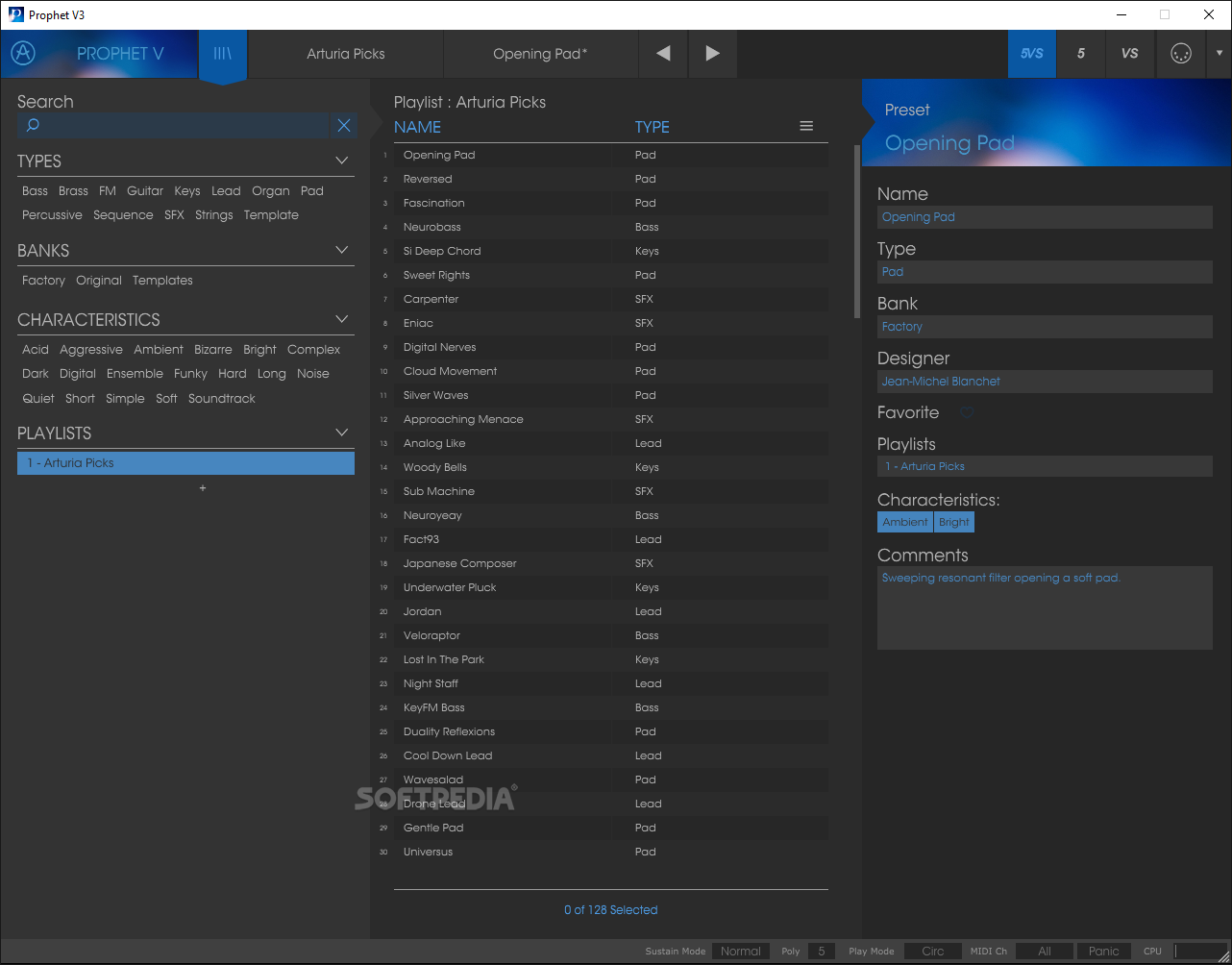Toggle the Percussive type filter
1232x965 pixels.
tap(52, 215)
